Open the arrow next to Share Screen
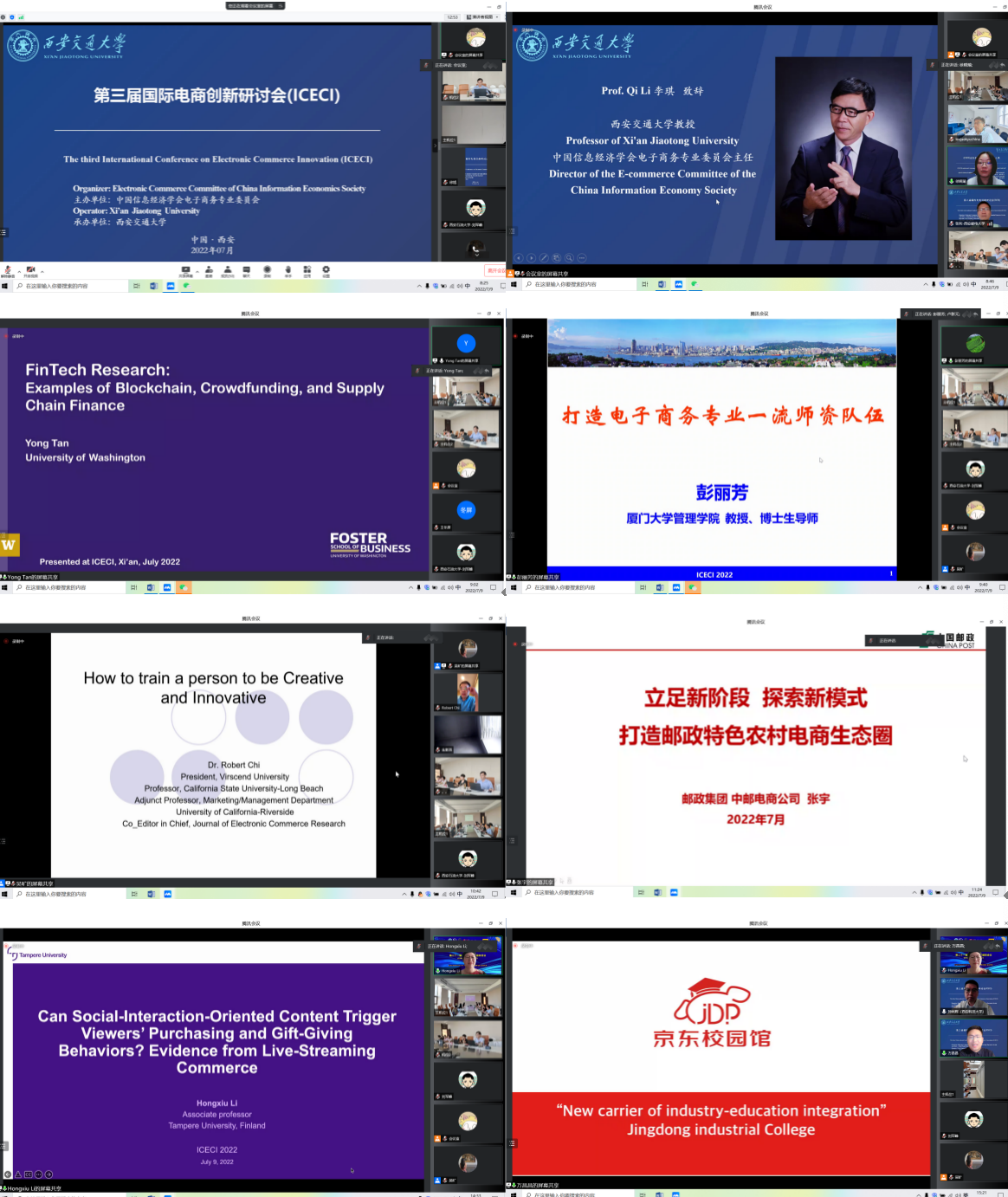This screenshot has height=1197, width=1008. [x=197, y=271]
